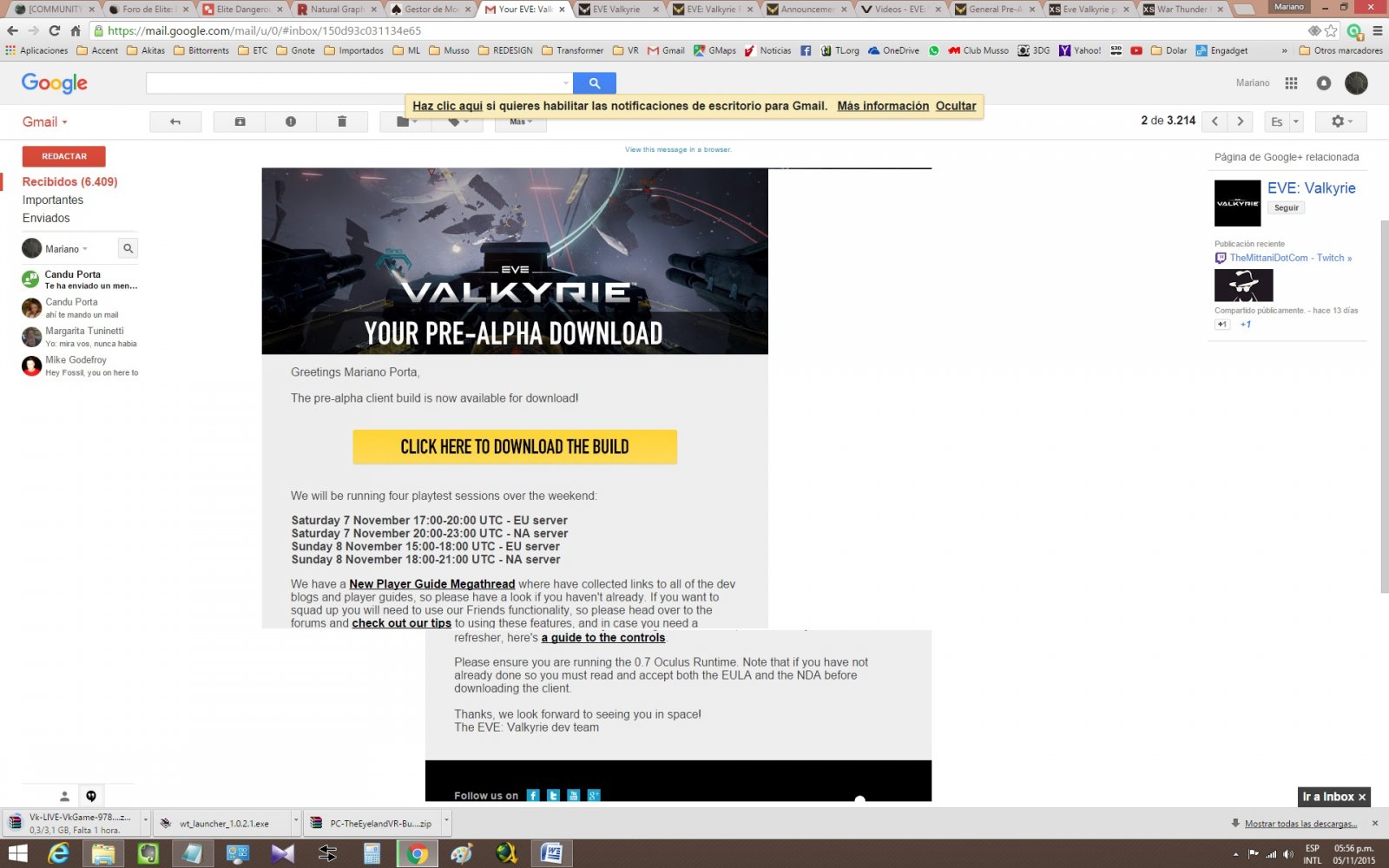Viewport: 1389px width, 868px height.
Task: Open chat with Margarita Tuninetti
Action: [80, 337]
